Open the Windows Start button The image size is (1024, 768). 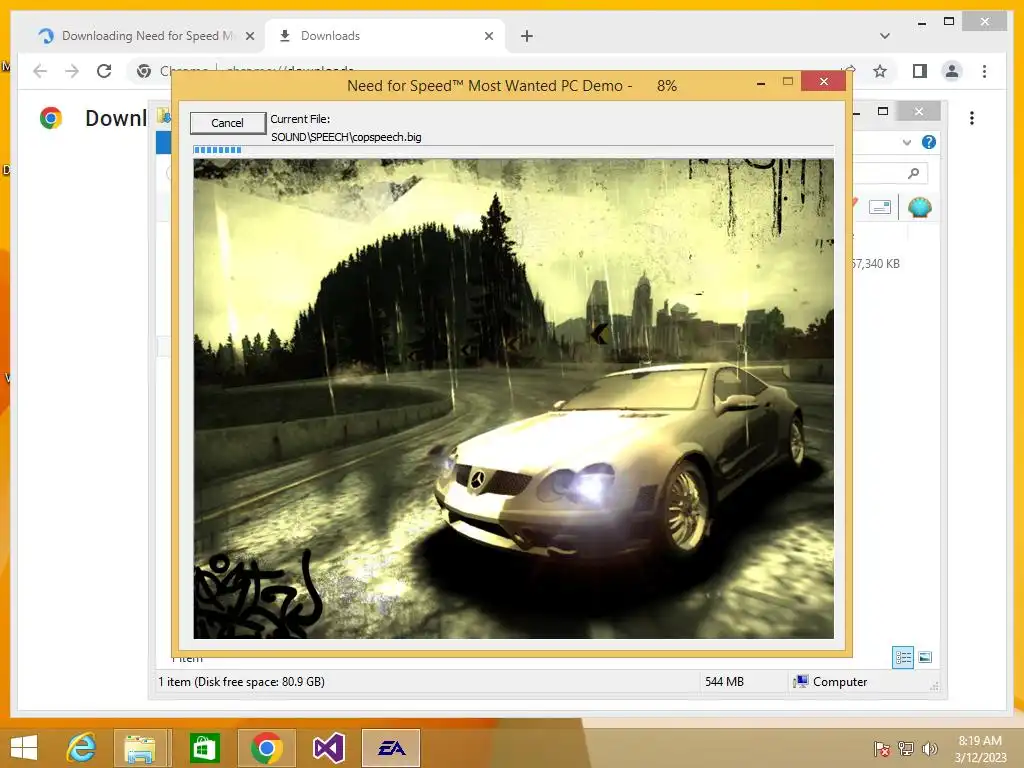pos(24,748)
